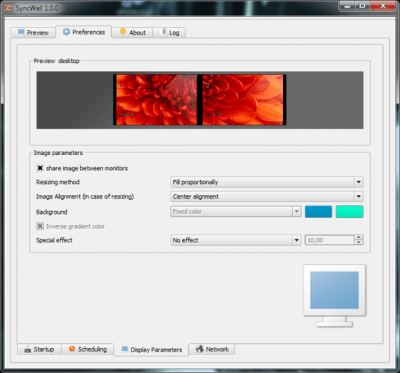The height and width of the screenshot is (373, 400).
Task: Click the large monitor illustration
Action: (334, 295)
